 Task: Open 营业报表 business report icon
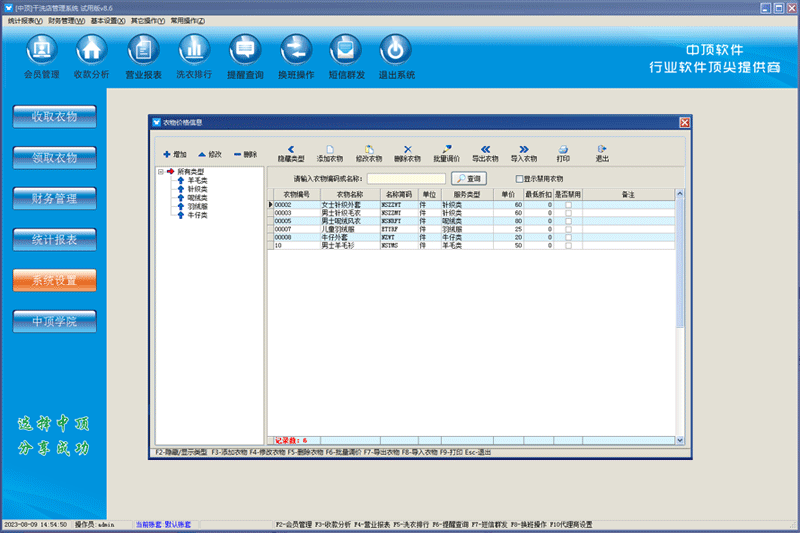click(143, 50)
